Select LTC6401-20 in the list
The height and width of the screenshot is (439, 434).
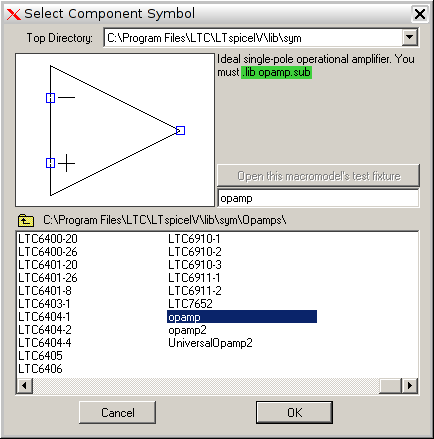pyautogui.click(x=48, y=265)
